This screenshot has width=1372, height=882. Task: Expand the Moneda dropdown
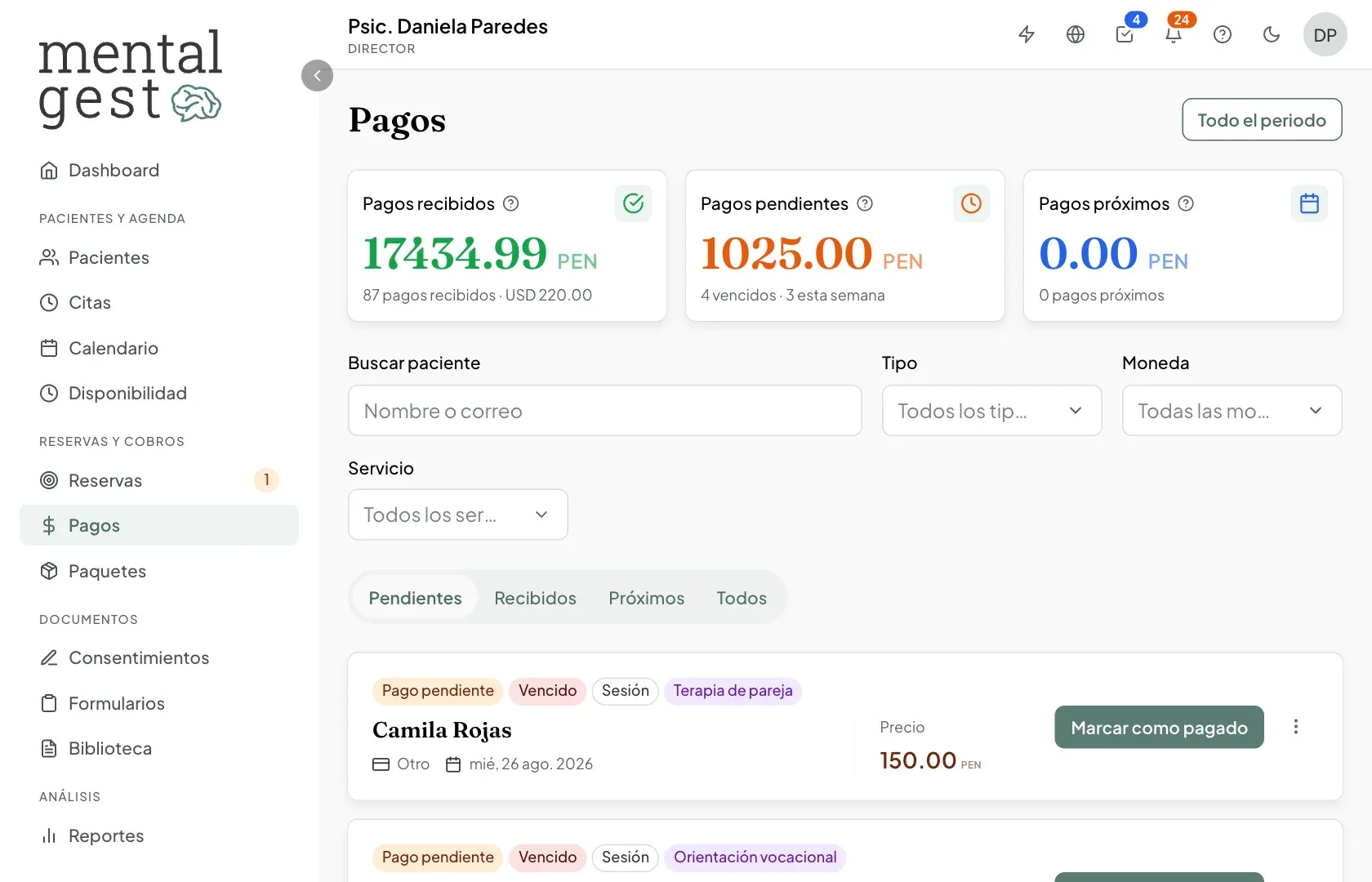1232,411
